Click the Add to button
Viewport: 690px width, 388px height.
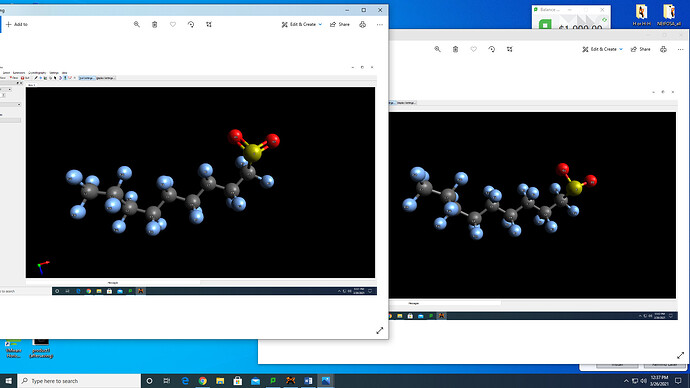[x=17, y=25]
